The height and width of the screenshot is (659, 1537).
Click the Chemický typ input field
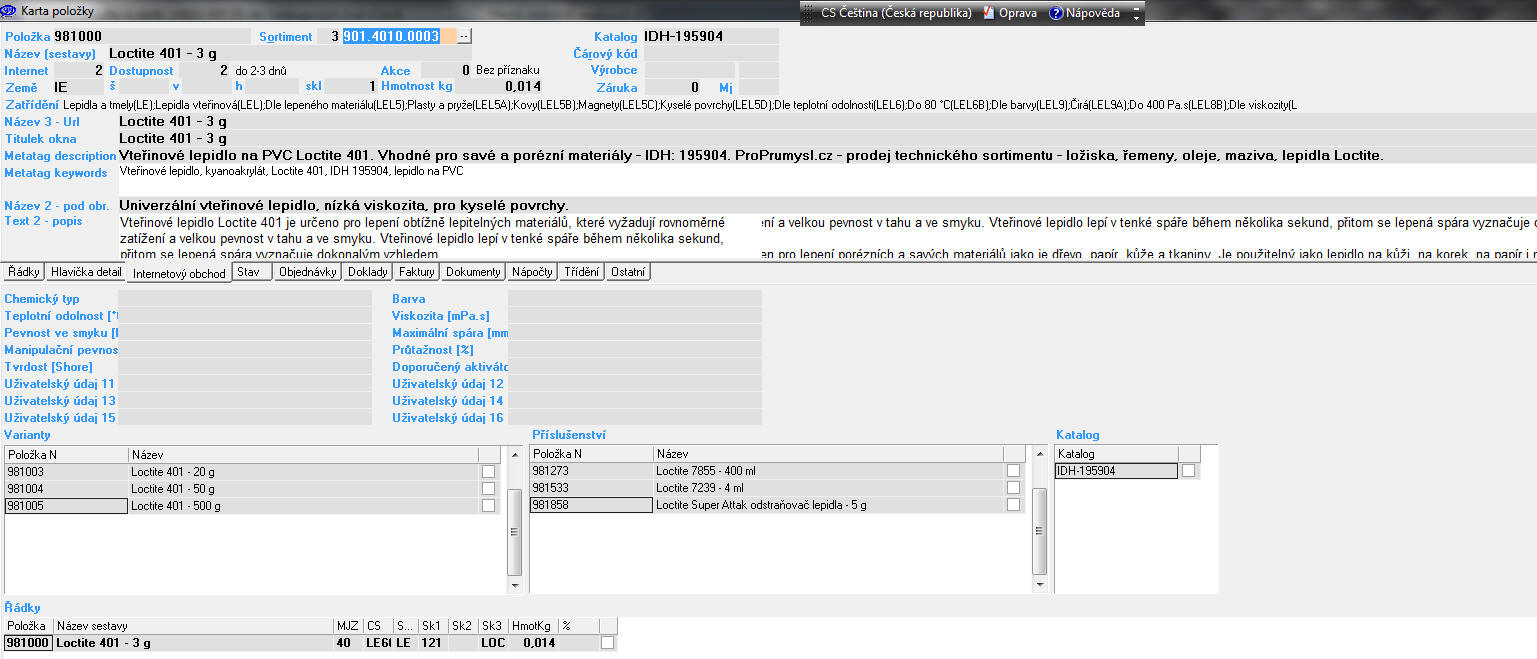pos(244,298)
